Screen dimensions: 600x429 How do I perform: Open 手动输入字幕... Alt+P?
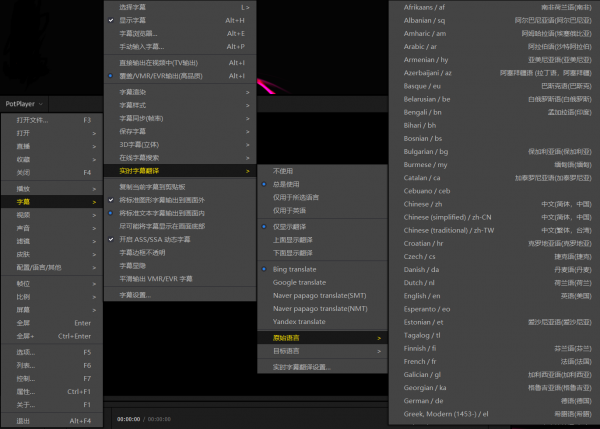[180, 47]
